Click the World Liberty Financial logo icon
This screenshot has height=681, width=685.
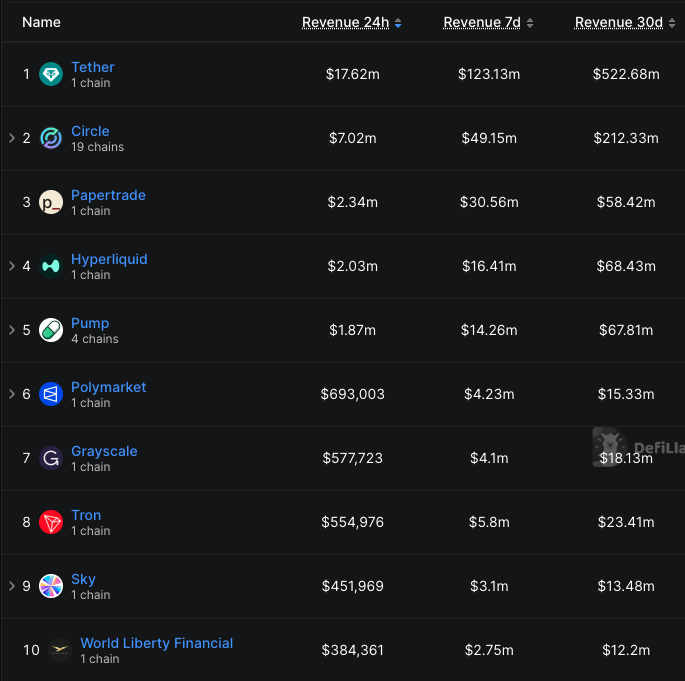[60, 650]
